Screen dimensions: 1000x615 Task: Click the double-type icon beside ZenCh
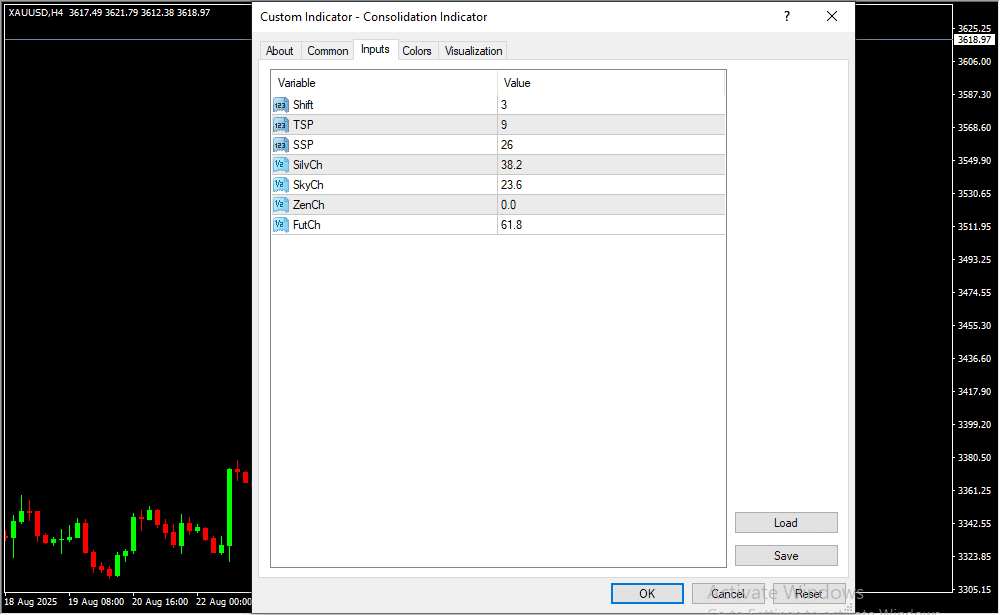[280, 205]
